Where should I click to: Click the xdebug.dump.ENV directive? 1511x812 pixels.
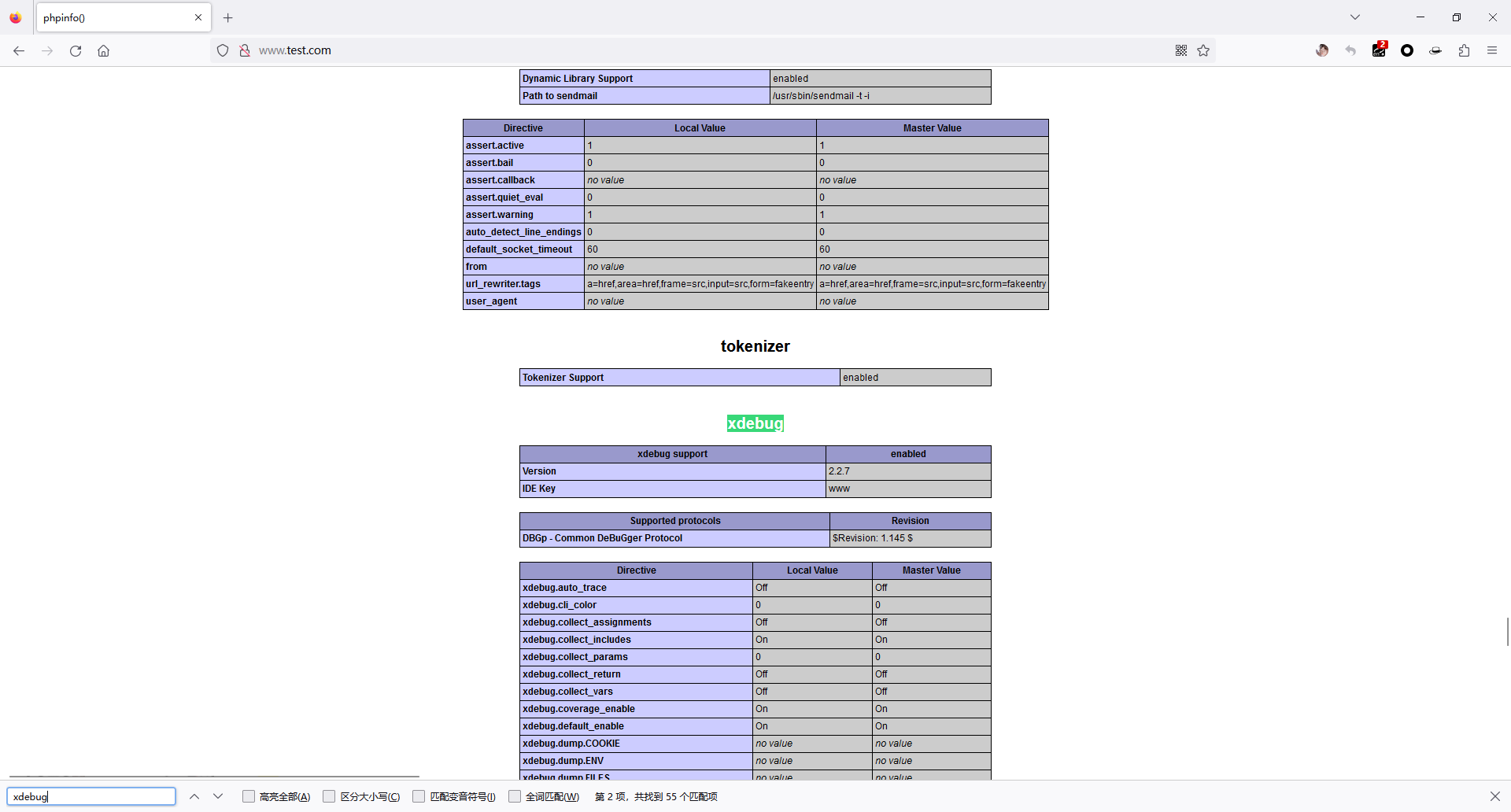click(x=563, y=761)
